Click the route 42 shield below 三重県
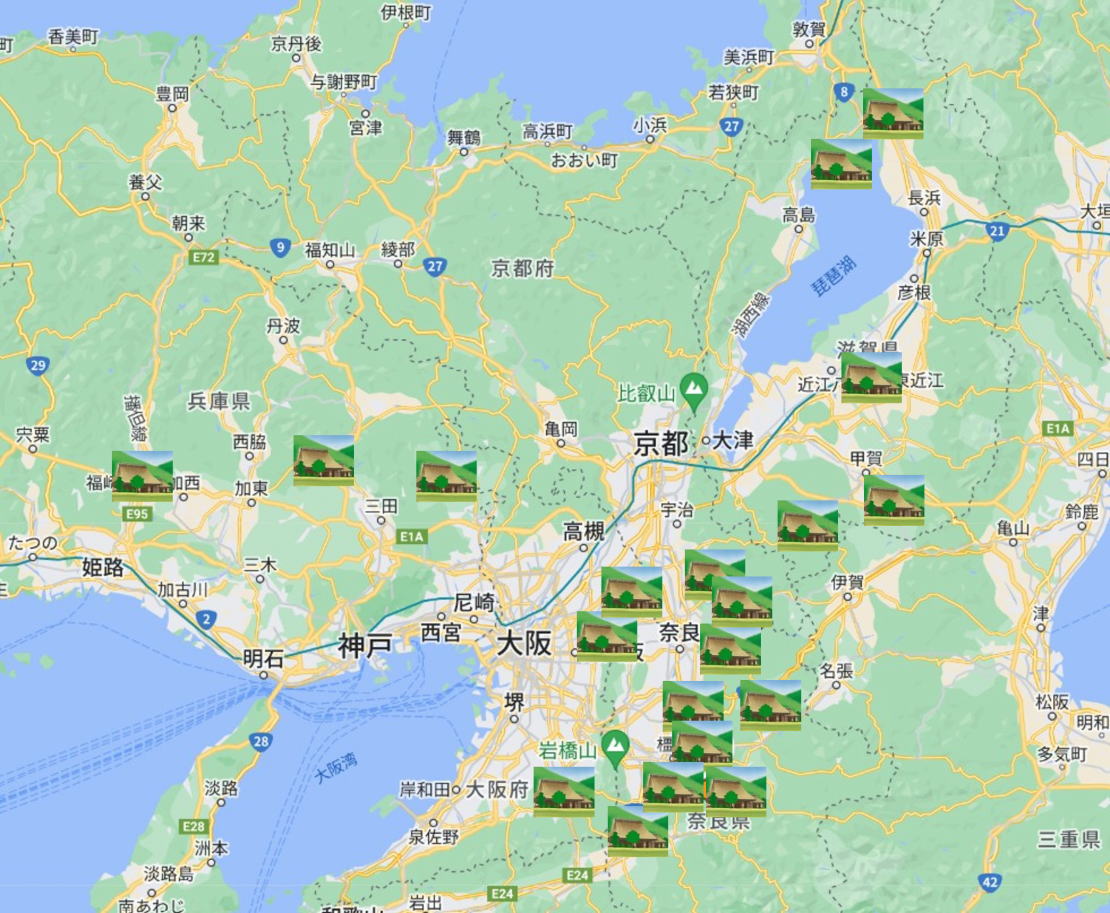 [x=990, y=882]
